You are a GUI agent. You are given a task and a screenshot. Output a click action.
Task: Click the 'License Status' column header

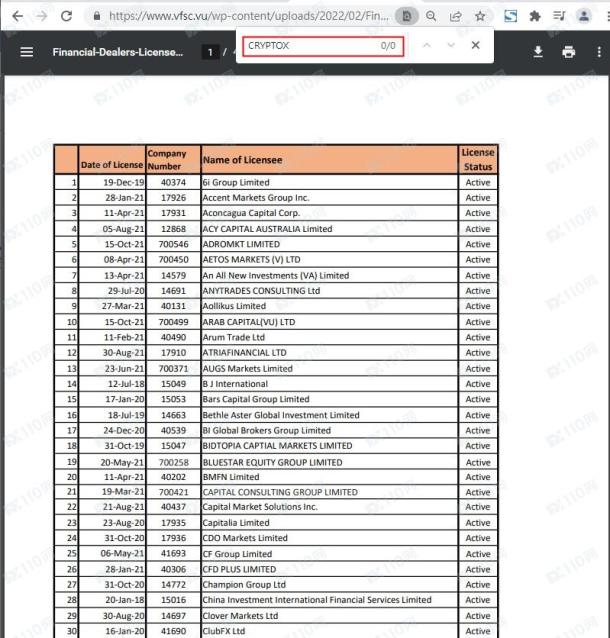(478, 160)
